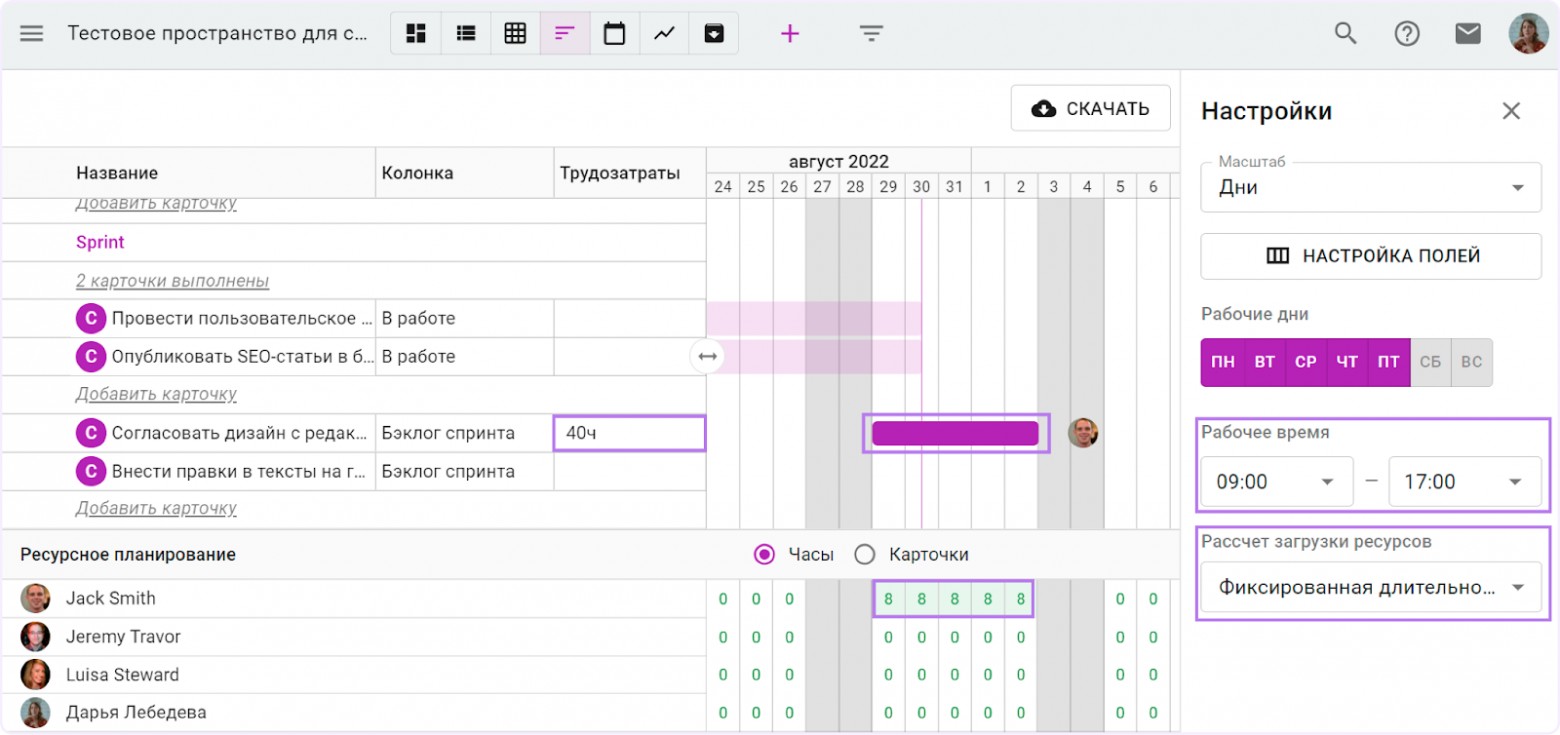The image size is (1560, 735).
Task: Click the magenta plus add icon
Action: (x=790, y=34)
